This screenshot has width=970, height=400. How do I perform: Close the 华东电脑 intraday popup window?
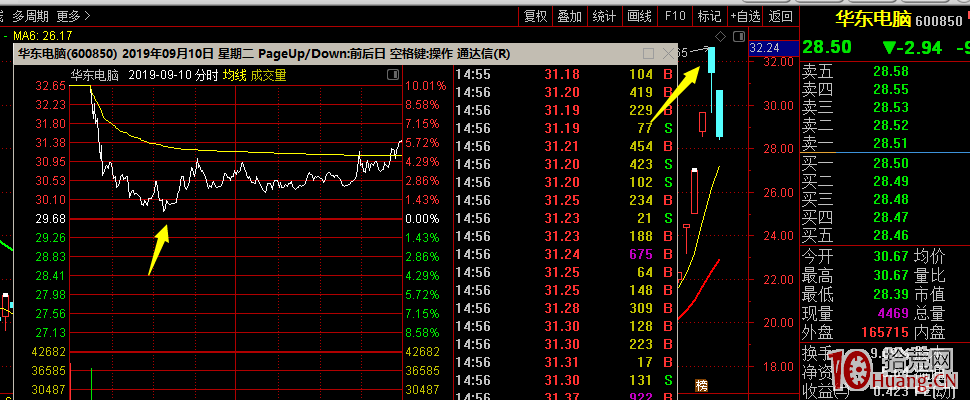(x=669, y=54)
